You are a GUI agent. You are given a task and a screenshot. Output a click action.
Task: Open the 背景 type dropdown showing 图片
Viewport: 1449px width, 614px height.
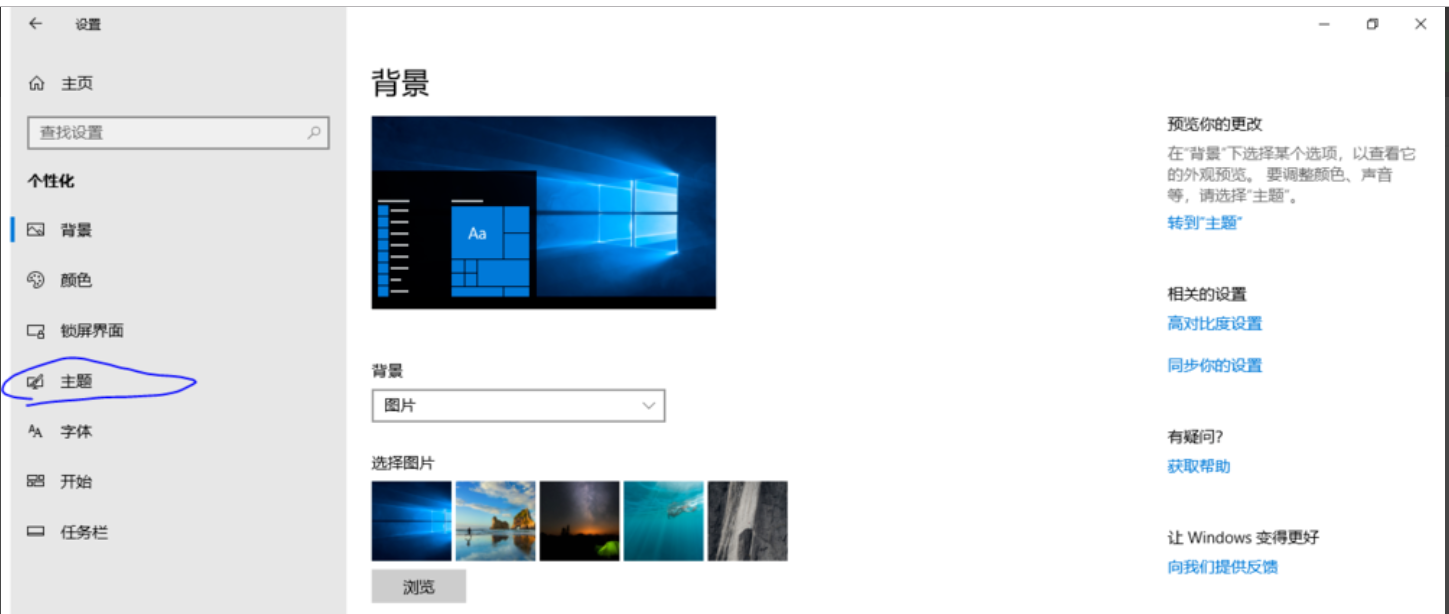518,405
